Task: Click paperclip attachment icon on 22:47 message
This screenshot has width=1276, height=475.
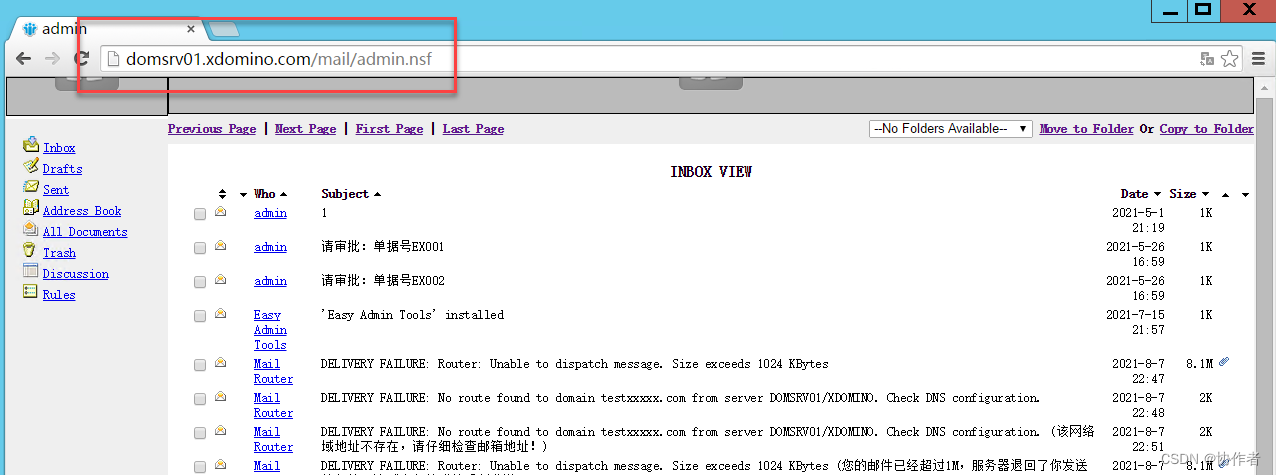Action: tap(1224, 362)
